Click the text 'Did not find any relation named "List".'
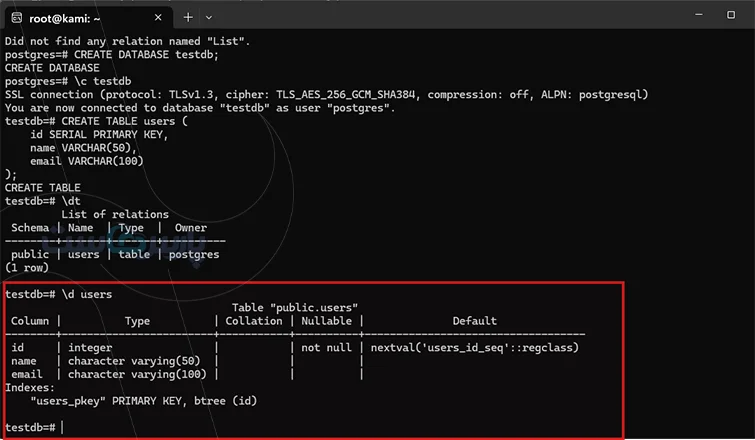 pos(128,41)
